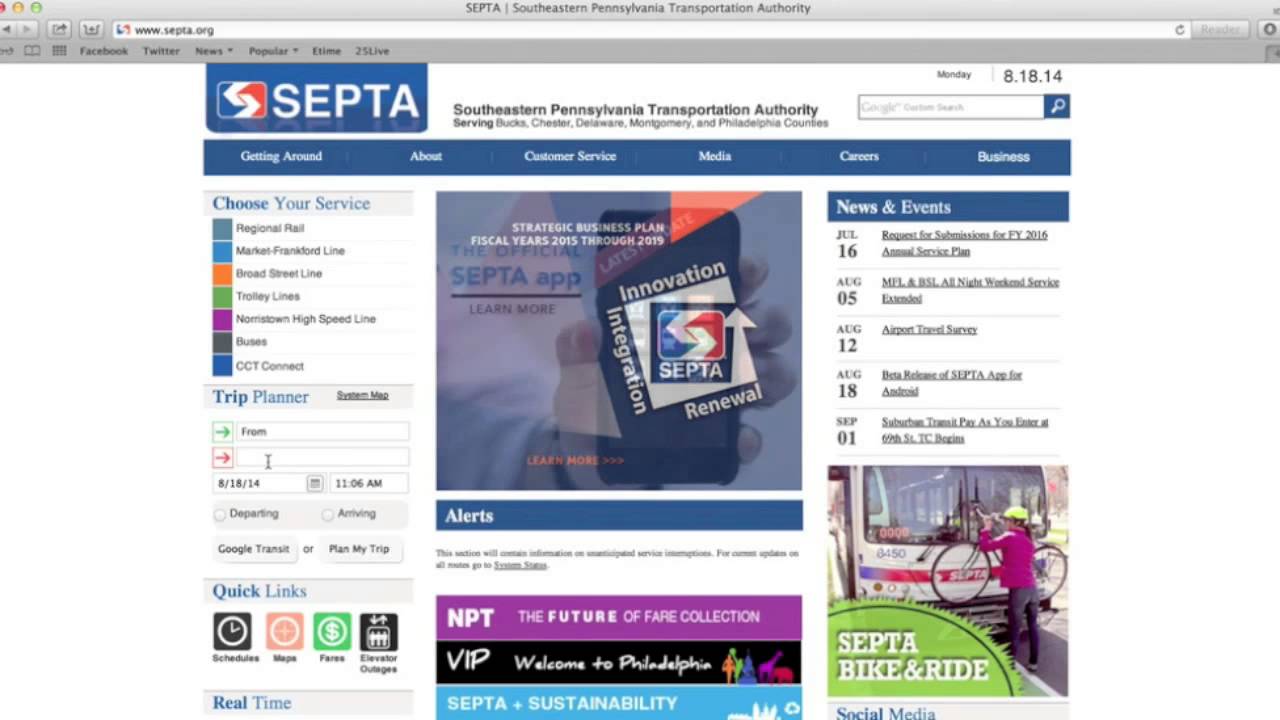The image size is (1280, 720).
Task: Open the Market-Frankford Line service
Action: (290, 251)
